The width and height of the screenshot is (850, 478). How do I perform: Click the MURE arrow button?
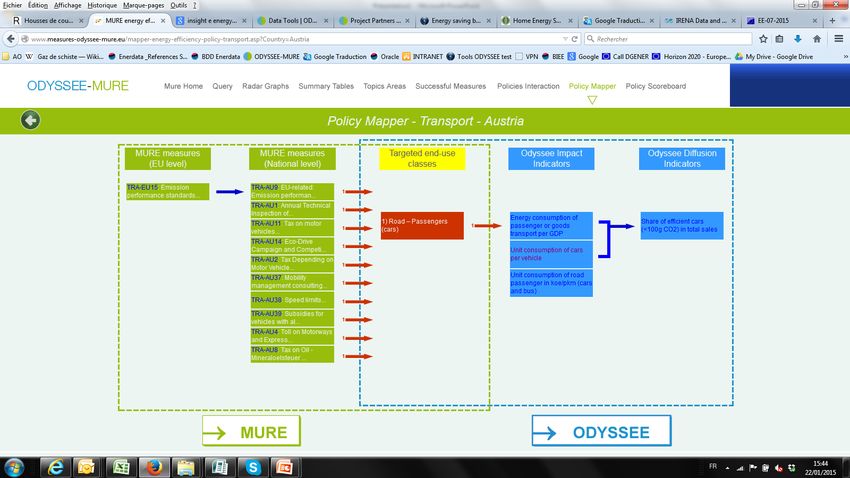252,431
